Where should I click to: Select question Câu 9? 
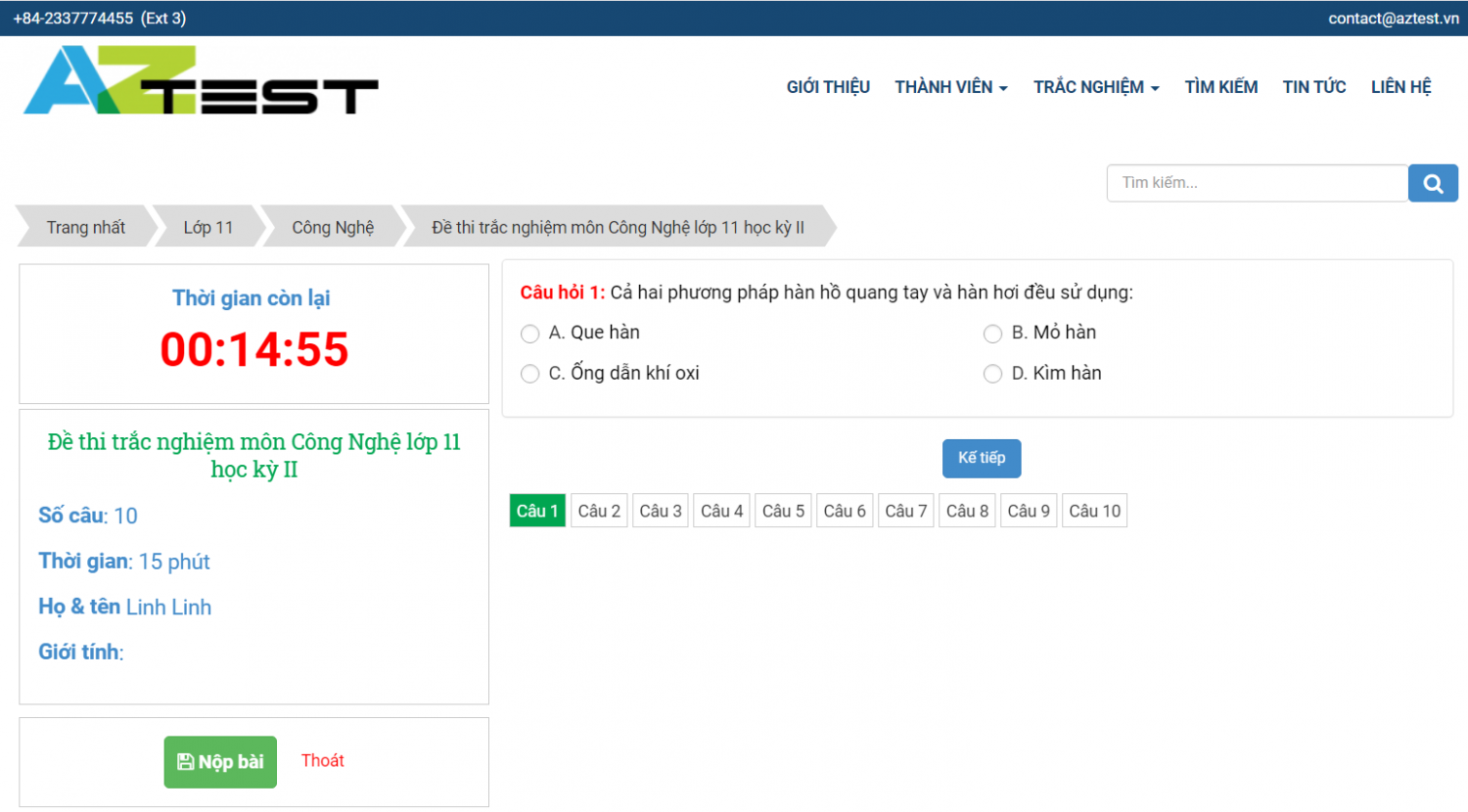1029,511
